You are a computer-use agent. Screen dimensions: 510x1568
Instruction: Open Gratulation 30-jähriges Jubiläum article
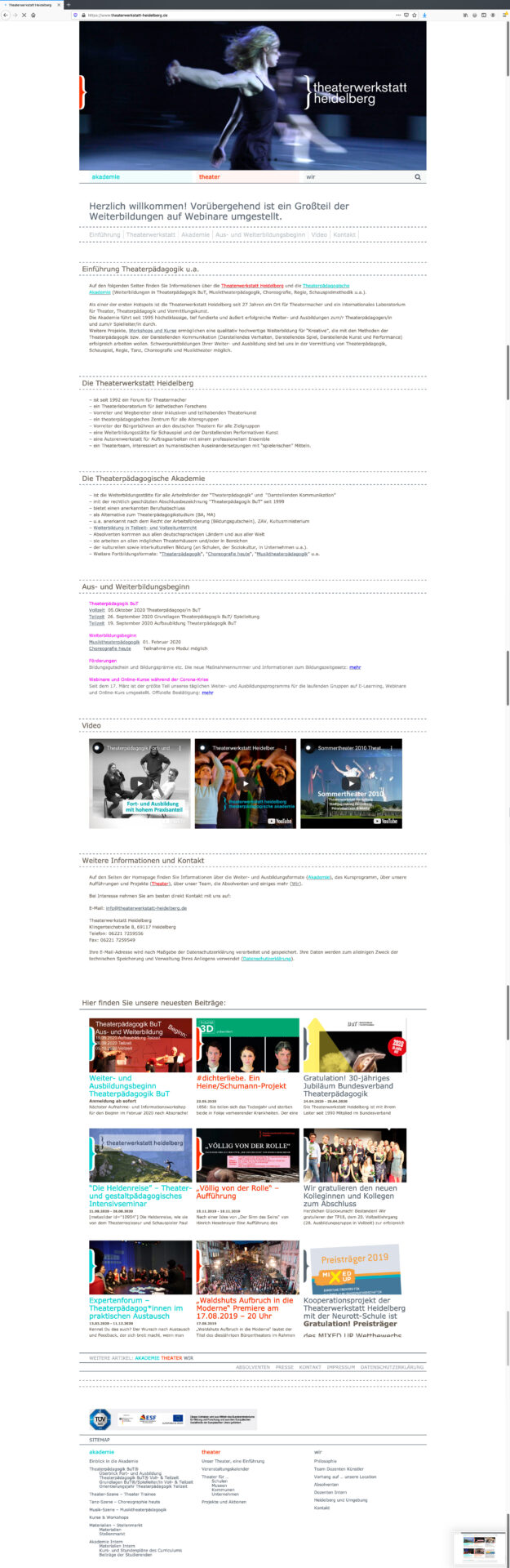(348, 1085)
